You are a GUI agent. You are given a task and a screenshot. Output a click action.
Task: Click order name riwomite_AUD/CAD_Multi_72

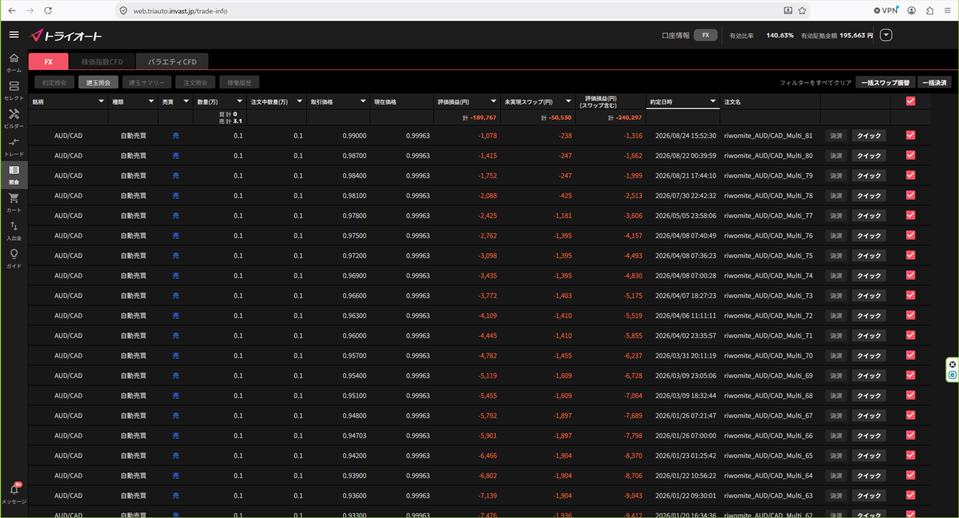click(768, 316)
